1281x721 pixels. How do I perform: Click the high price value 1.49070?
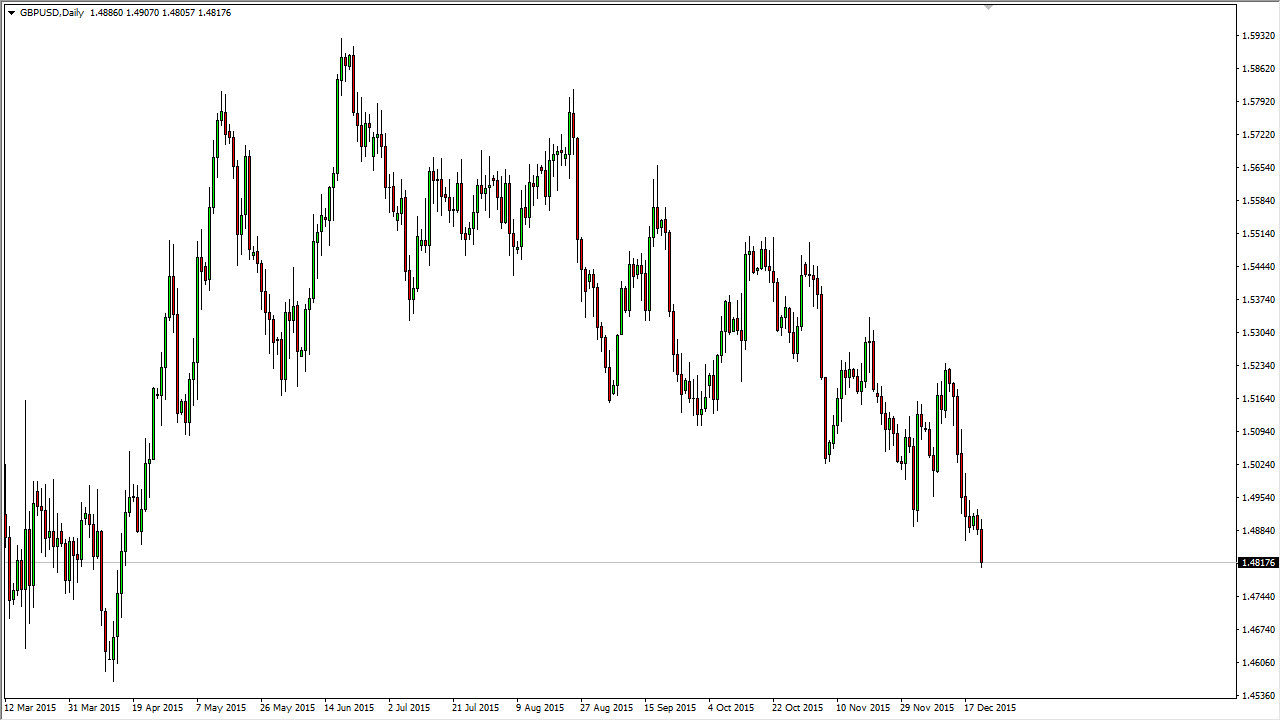[142, 13]
